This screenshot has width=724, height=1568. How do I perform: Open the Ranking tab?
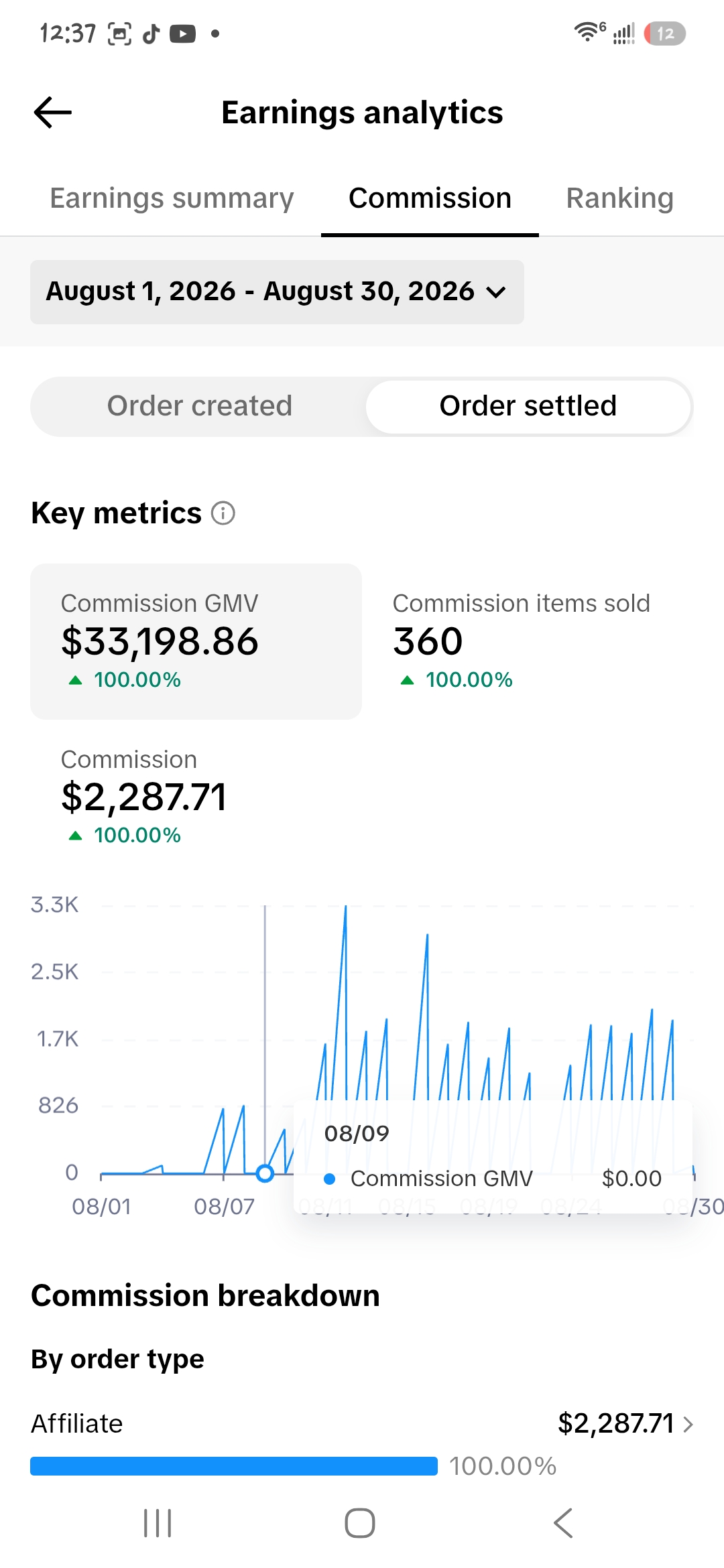[620, 198]
